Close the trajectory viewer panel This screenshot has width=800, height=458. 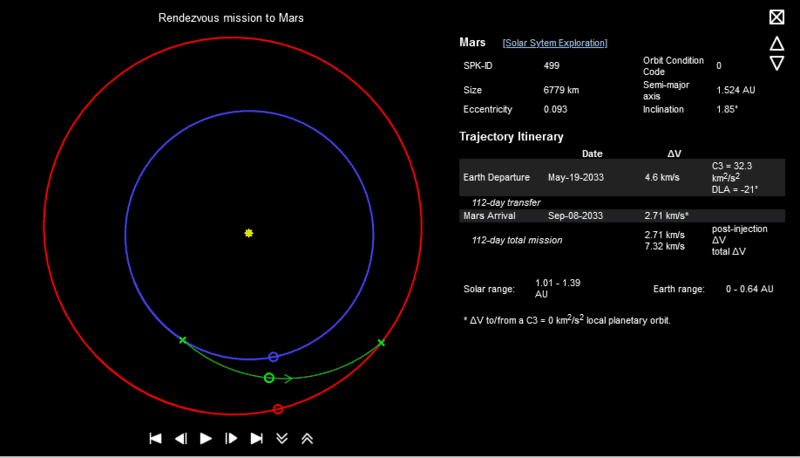777,17
